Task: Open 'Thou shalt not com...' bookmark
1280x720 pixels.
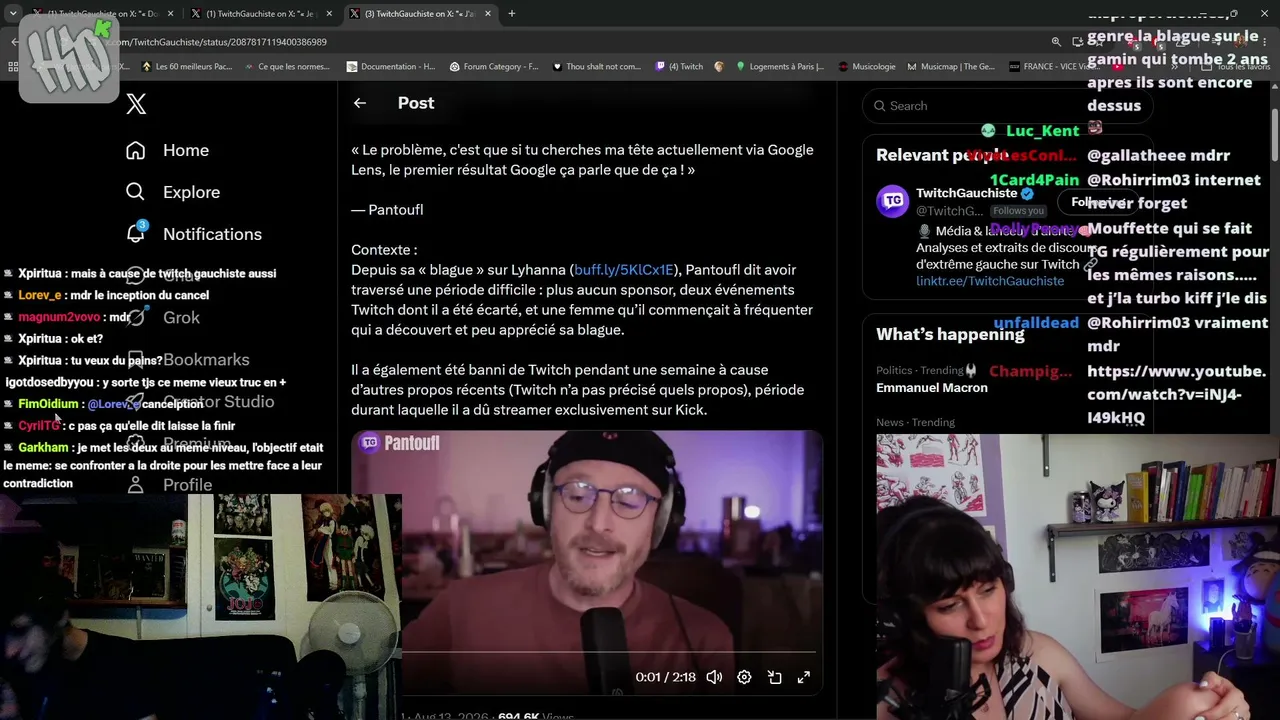Action: pos(597,67)
